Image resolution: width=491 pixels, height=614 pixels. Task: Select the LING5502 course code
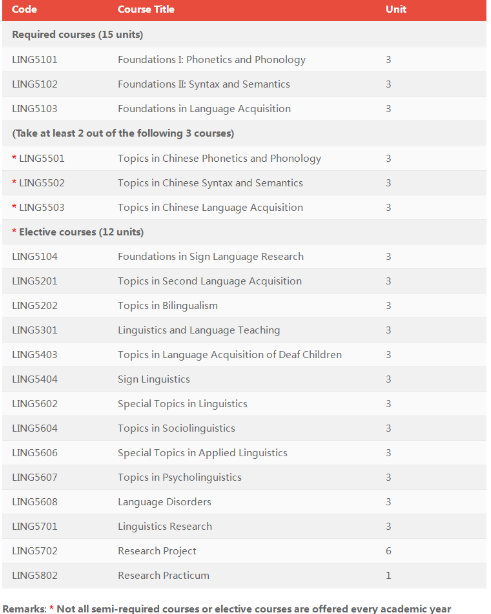tap(42, 183)
